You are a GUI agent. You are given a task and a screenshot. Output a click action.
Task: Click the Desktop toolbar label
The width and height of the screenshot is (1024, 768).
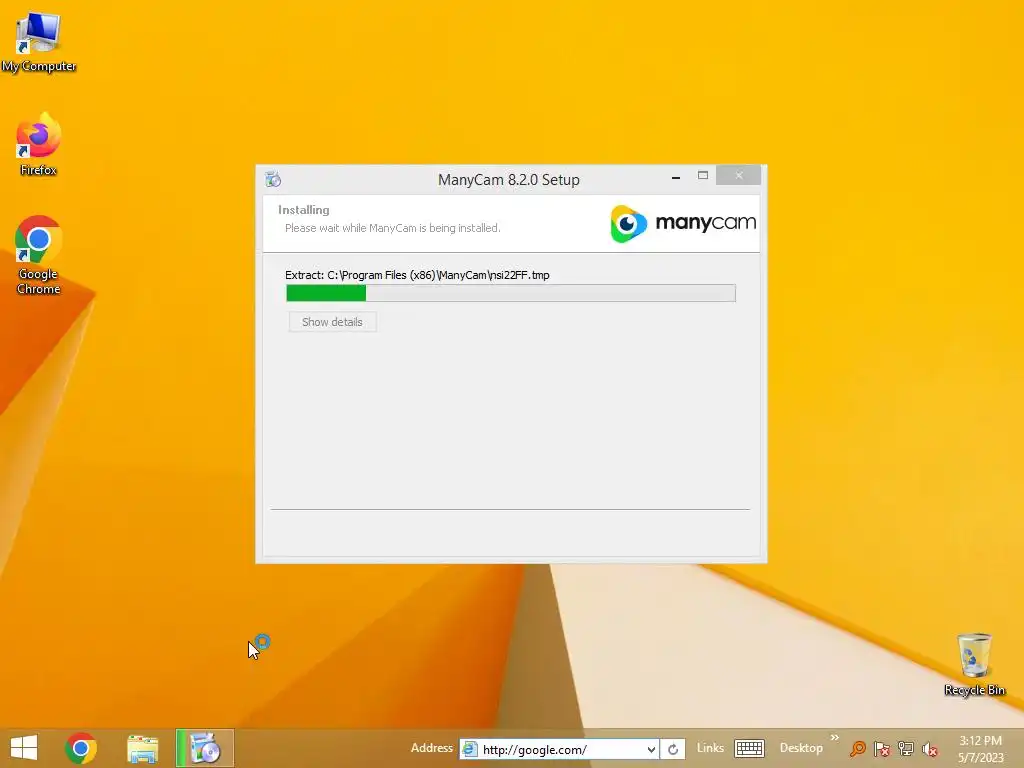[801, 748]
